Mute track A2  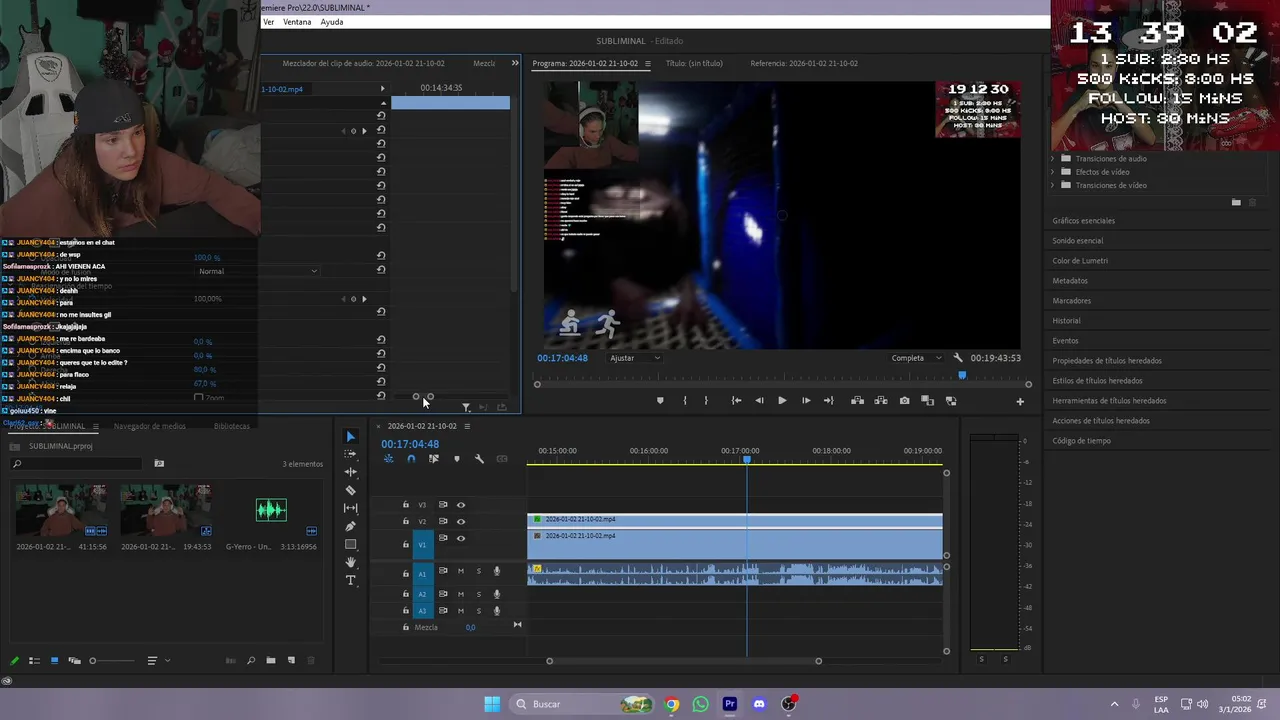tap(461, 594)
